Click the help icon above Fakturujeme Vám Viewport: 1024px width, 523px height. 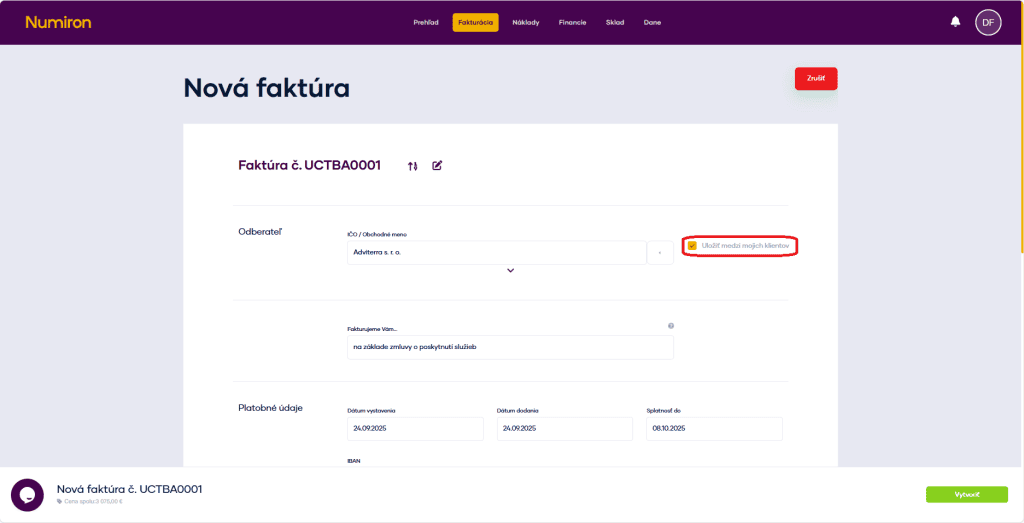(671, 325)
